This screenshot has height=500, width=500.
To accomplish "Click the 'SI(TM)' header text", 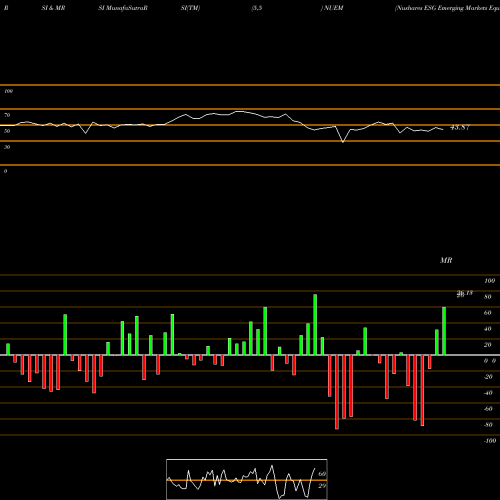I will tap(190, 8).
